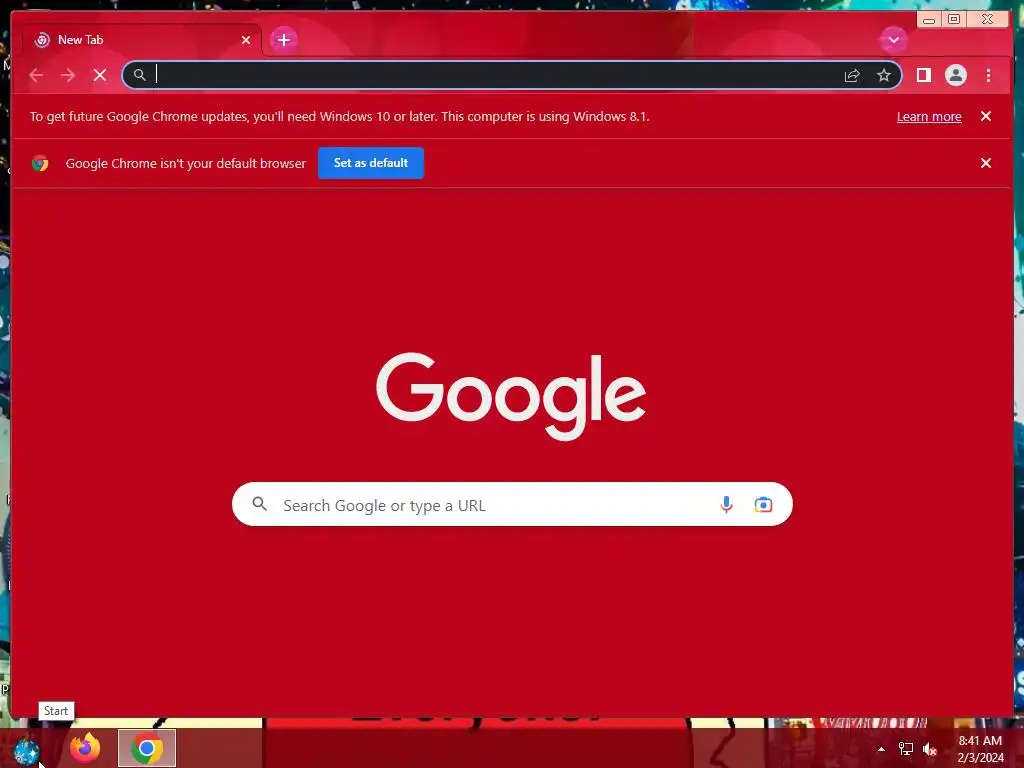Stop loading the page

(100, 75)
